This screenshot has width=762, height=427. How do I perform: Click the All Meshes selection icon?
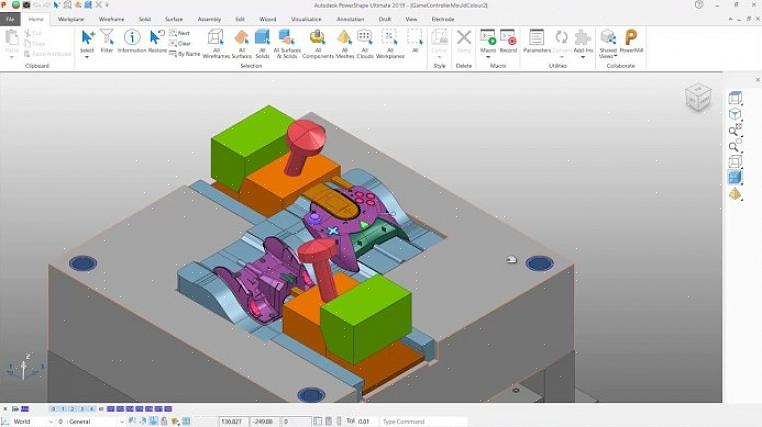[344, 41]
